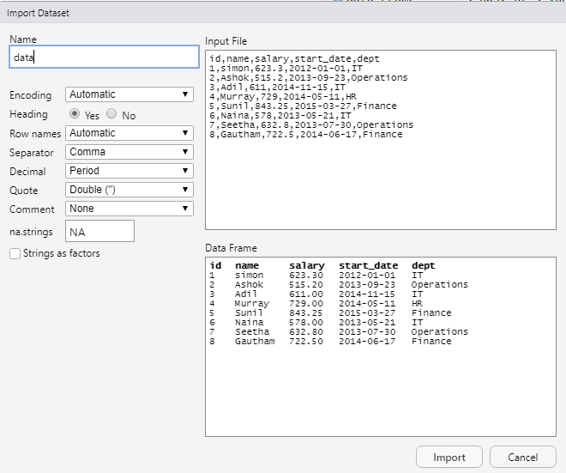Click the input line 2,Ashok,515.2,2013-09-23,Operations
566x473 pixels.
(x=309, y=78)
